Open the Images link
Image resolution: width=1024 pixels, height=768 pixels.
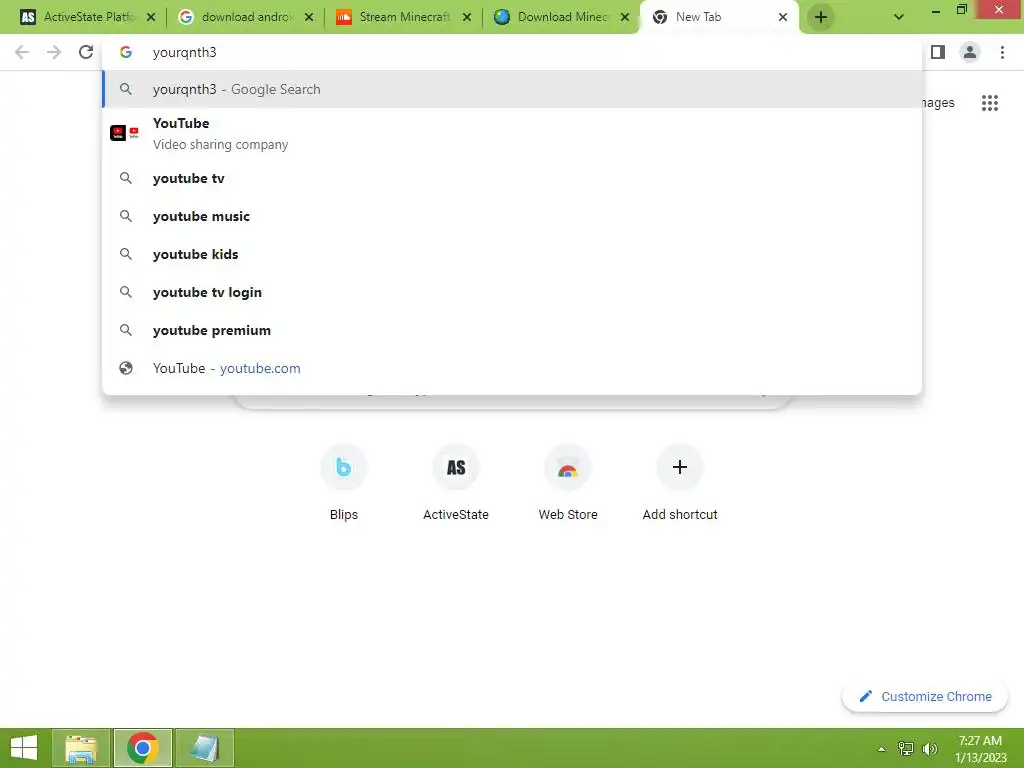point(938,103)
